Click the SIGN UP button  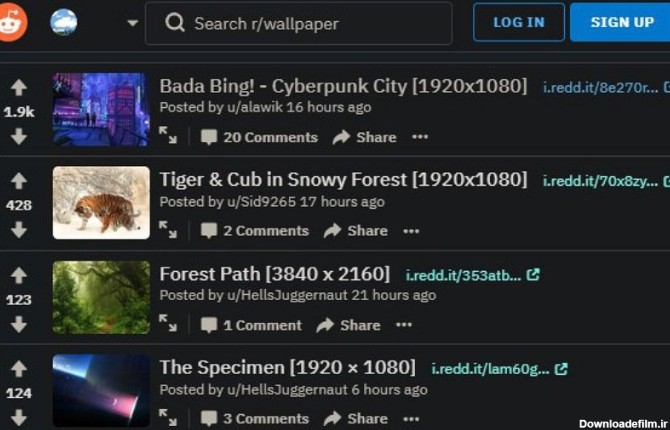point(622,22)
